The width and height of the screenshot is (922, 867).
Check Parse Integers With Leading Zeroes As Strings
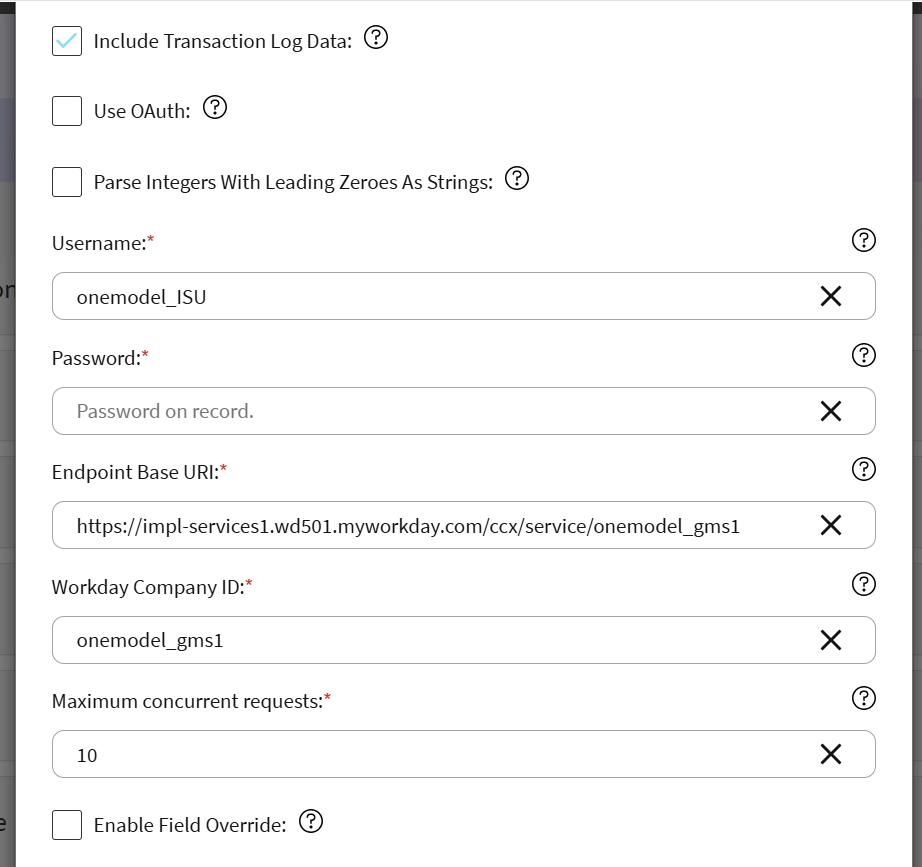pos(67,182)
